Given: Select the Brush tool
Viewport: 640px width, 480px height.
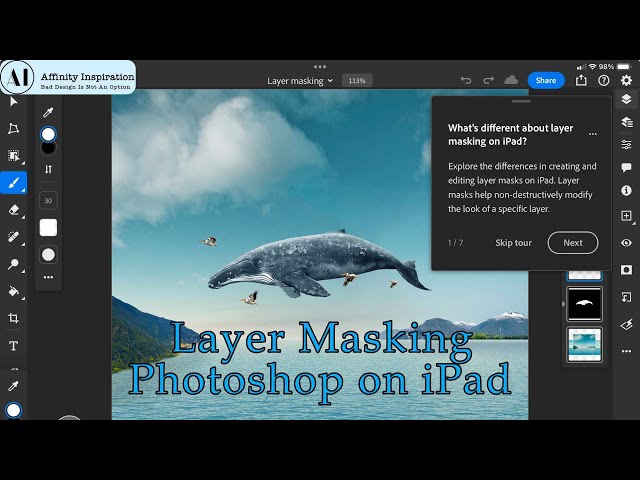Looking at the screenshot, I should click(13, 182).
